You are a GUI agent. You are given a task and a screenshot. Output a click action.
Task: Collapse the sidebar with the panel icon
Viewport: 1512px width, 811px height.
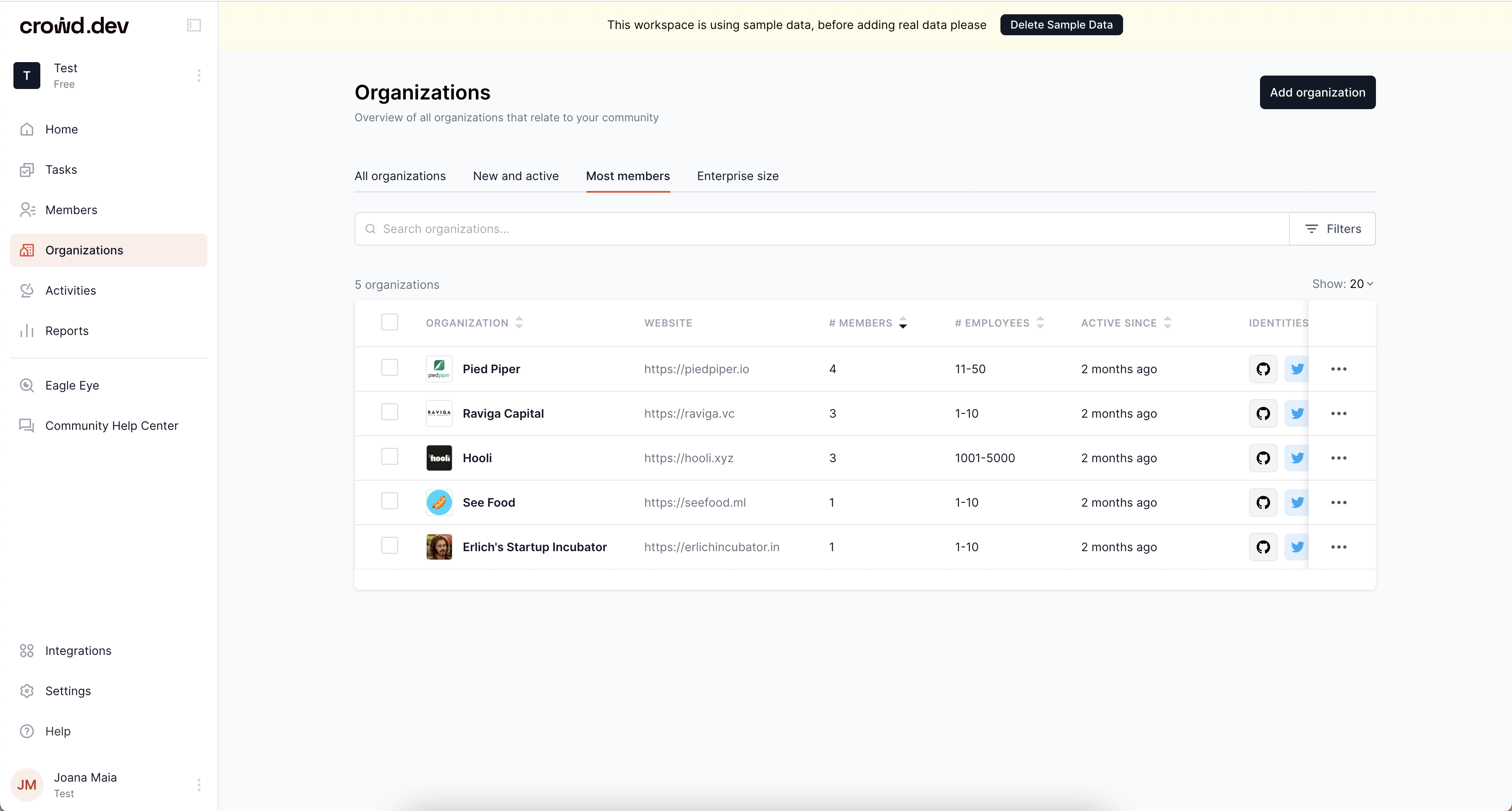194,25
